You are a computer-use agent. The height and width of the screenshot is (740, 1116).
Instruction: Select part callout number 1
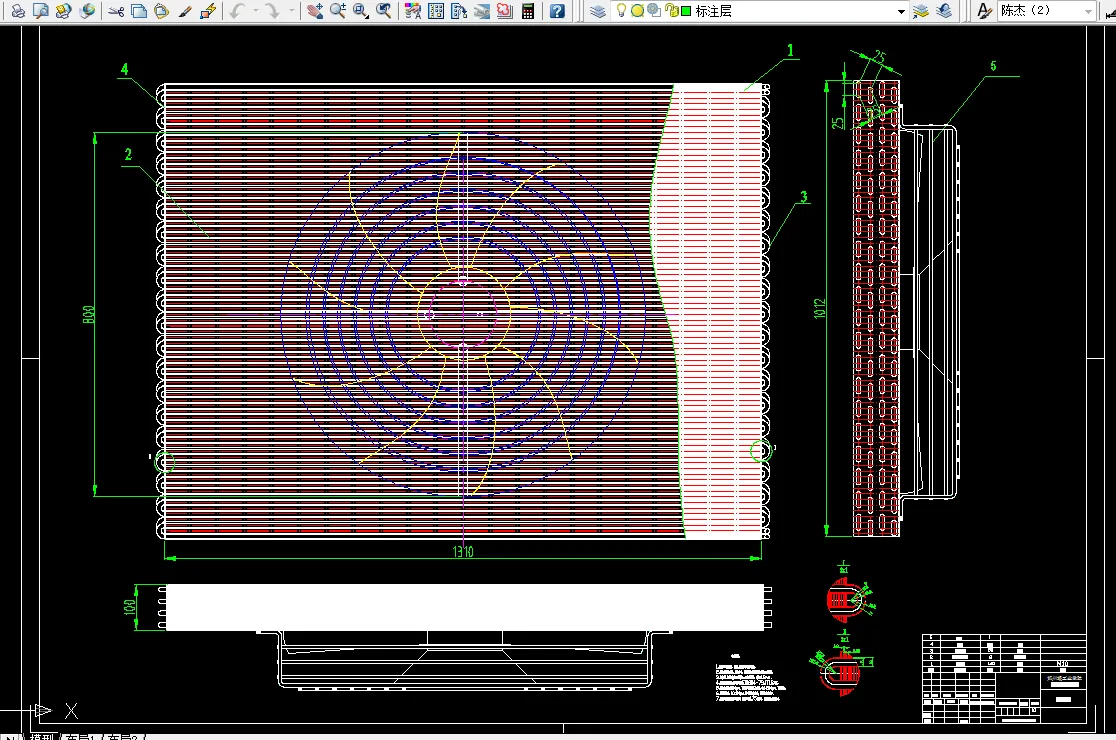(790, 51)
